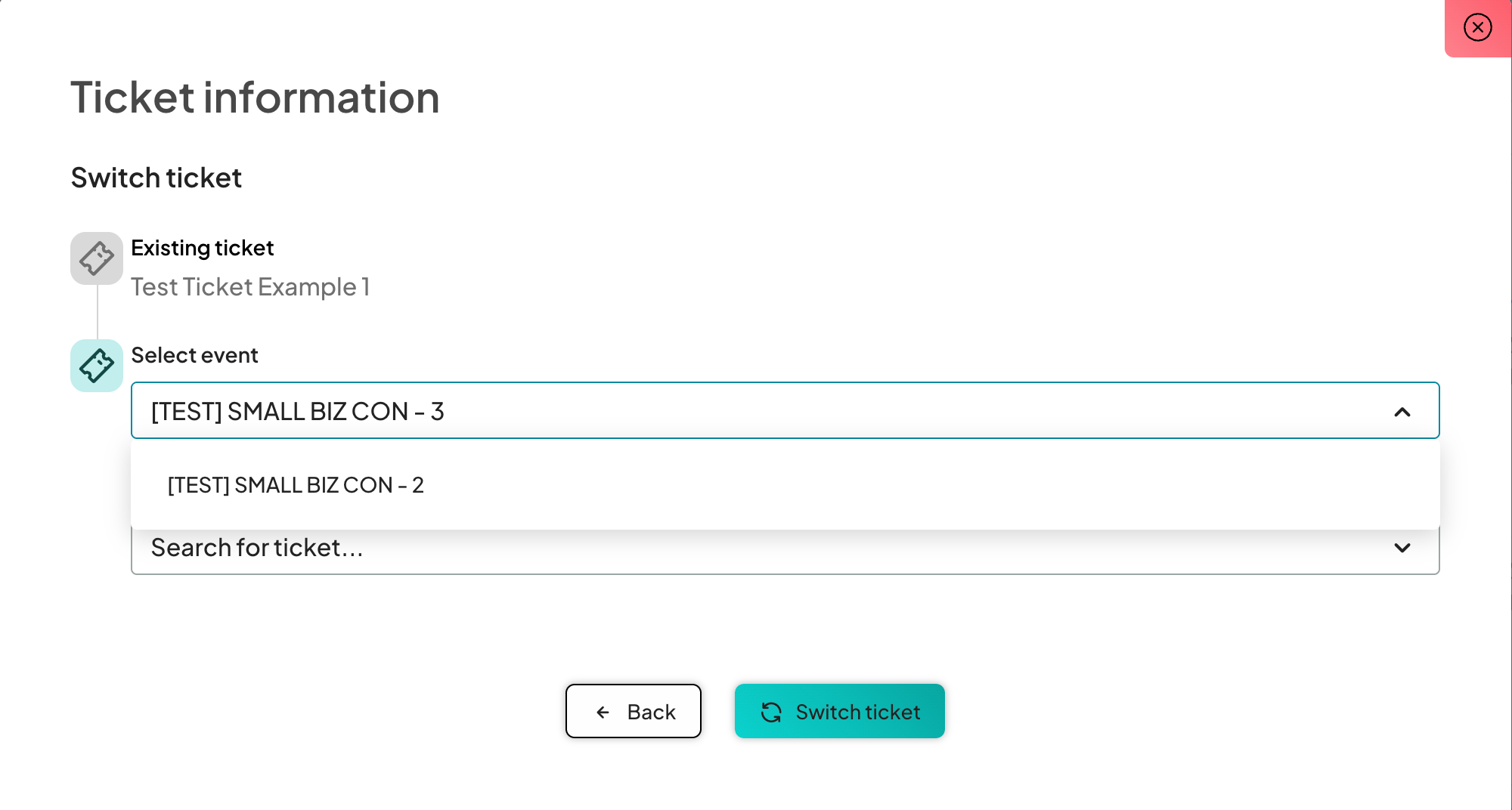Collapse the event list with the up chevron
Screen dimensions: 1512x810
(x=1402, y=412)
